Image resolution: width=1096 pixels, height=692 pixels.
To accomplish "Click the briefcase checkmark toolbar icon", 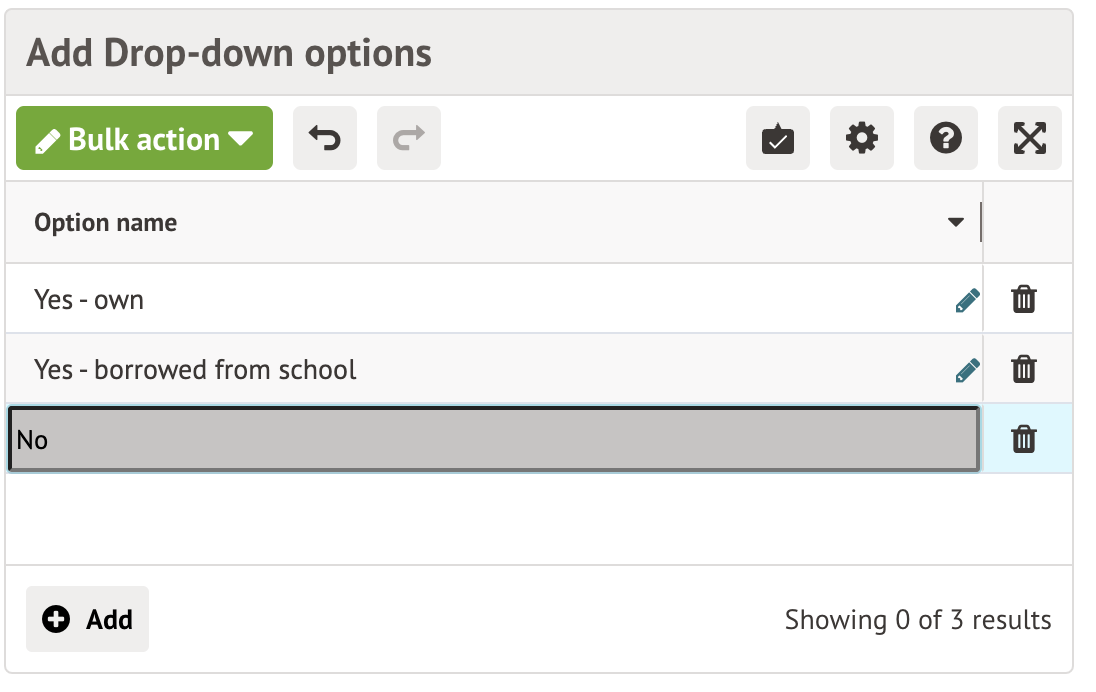I will coord(777,139).
